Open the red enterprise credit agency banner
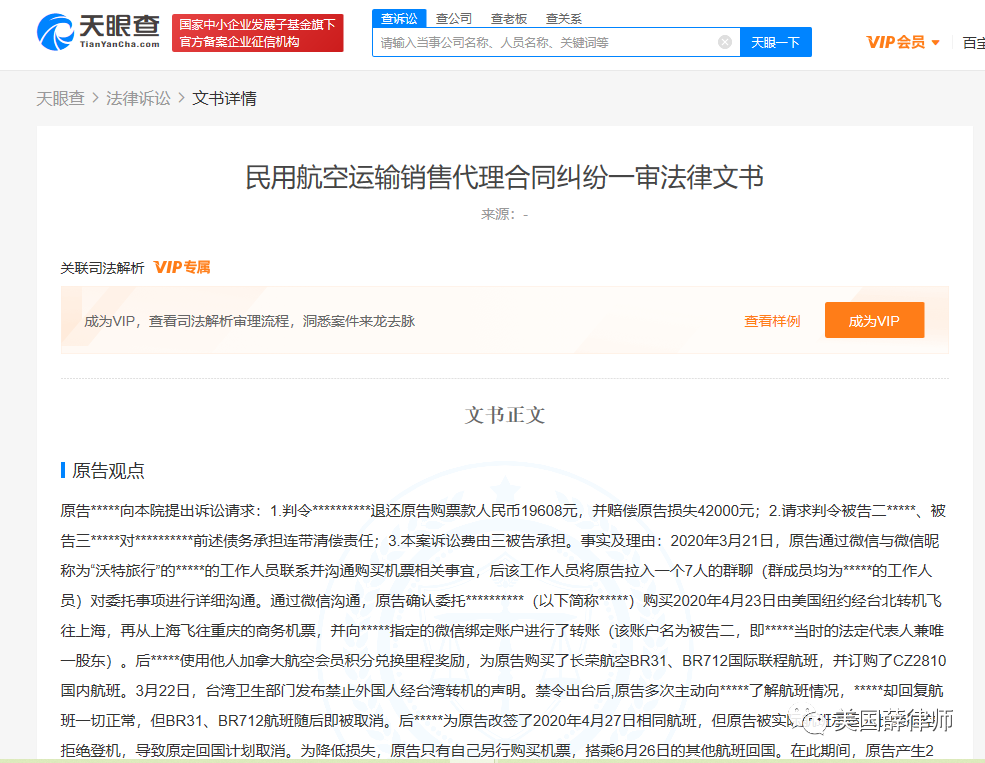 258,33
